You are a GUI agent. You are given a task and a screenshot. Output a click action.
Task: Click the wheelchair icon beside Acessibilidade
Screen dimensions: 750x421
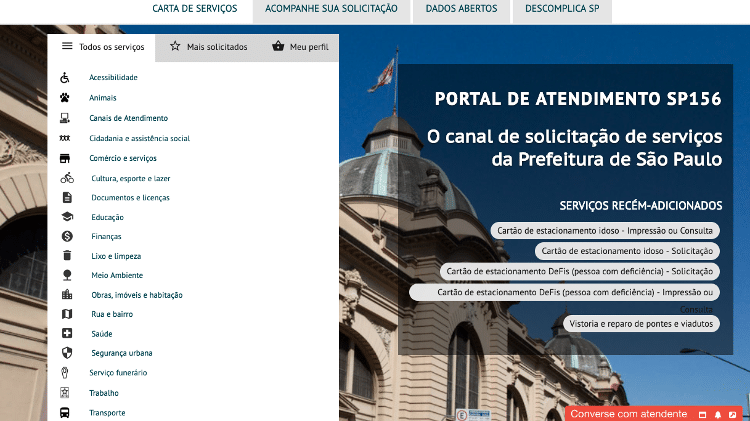click(65, 78)
